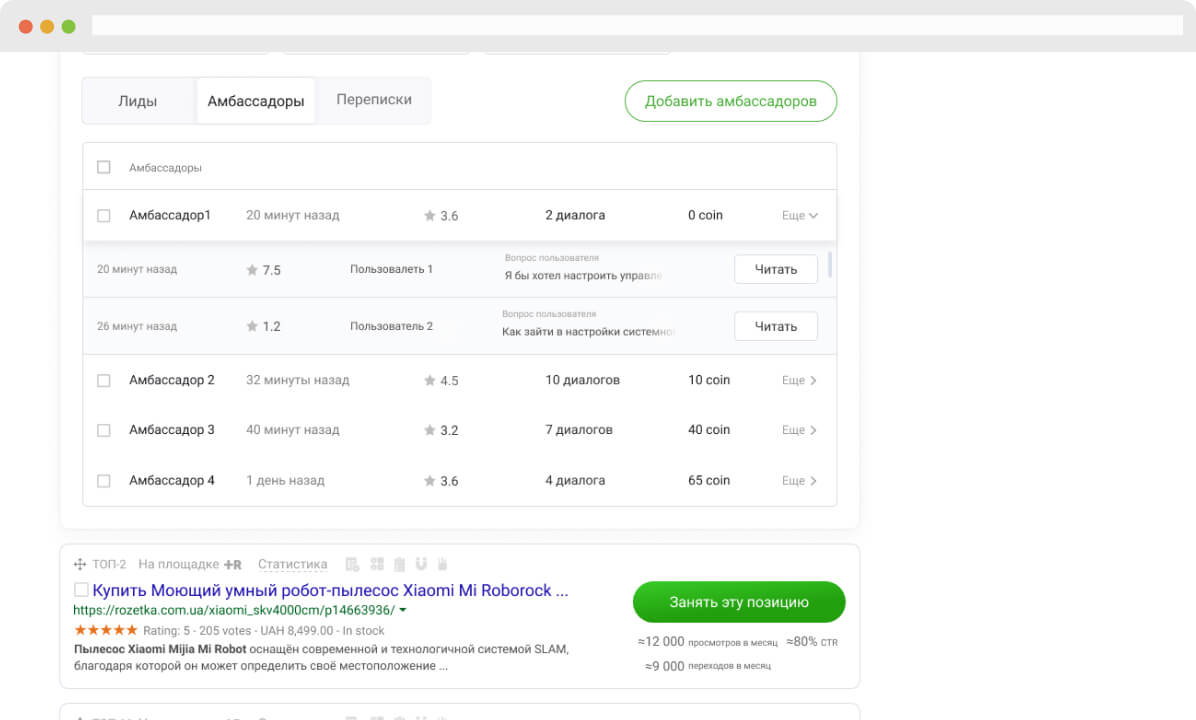Open the Купить Моющий умный робот-пылесос link
Viewport: 1196px width, 720px height.
pyautogui.click(x=330, y=590)
